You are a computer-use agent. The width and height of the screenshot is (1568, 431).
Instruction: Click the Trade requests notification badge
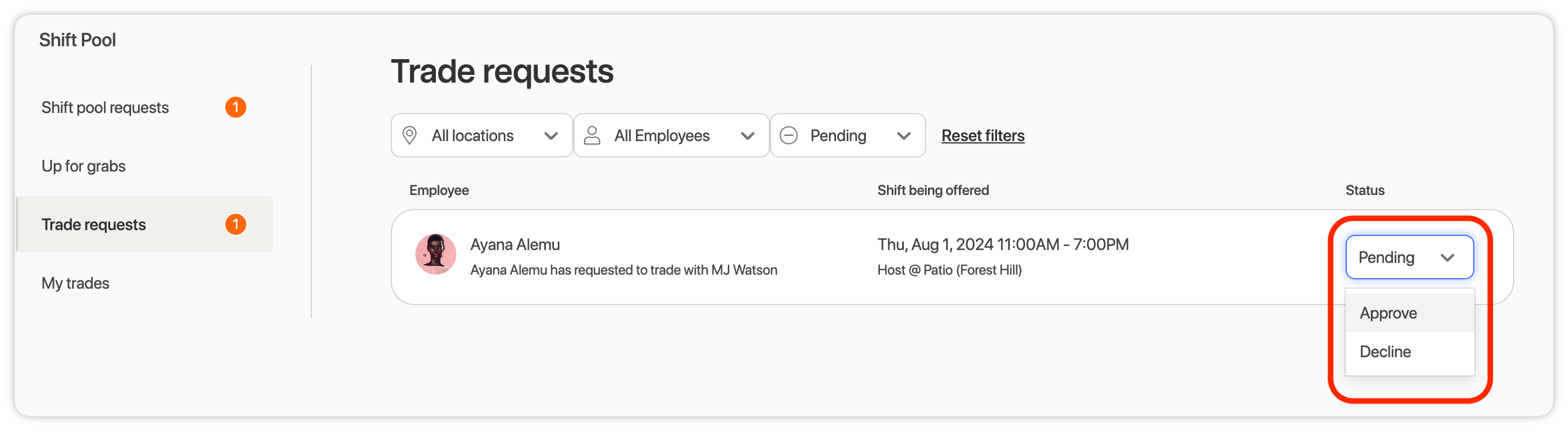(236, 224)
